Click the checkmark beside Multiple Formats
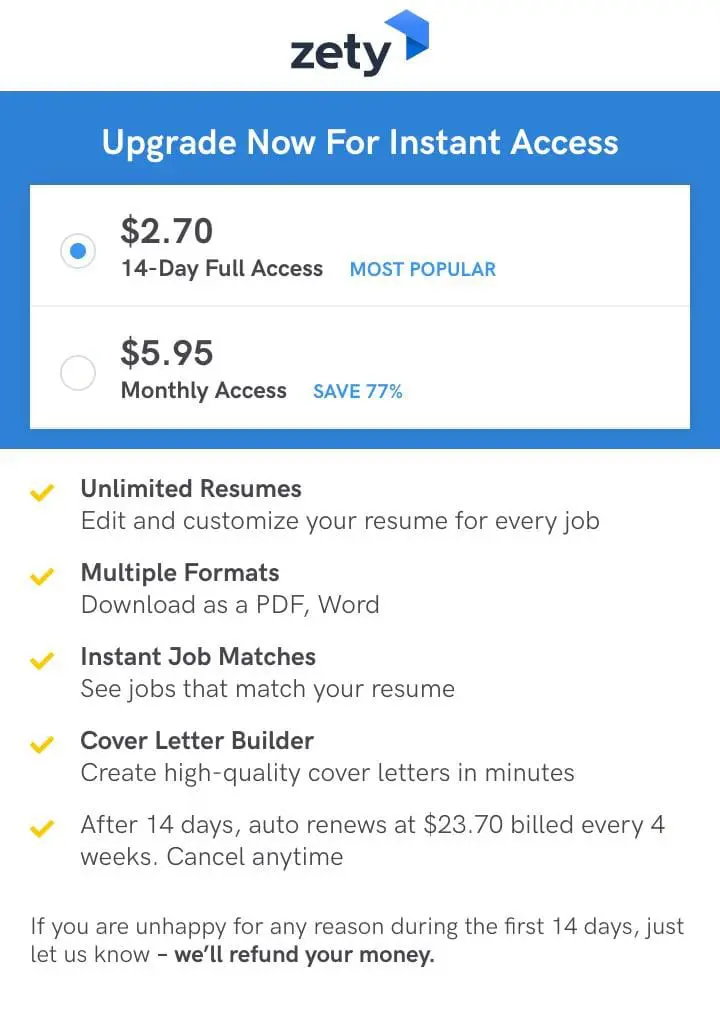The height and width of the screenshot is (1020, 720). [42, 576]
